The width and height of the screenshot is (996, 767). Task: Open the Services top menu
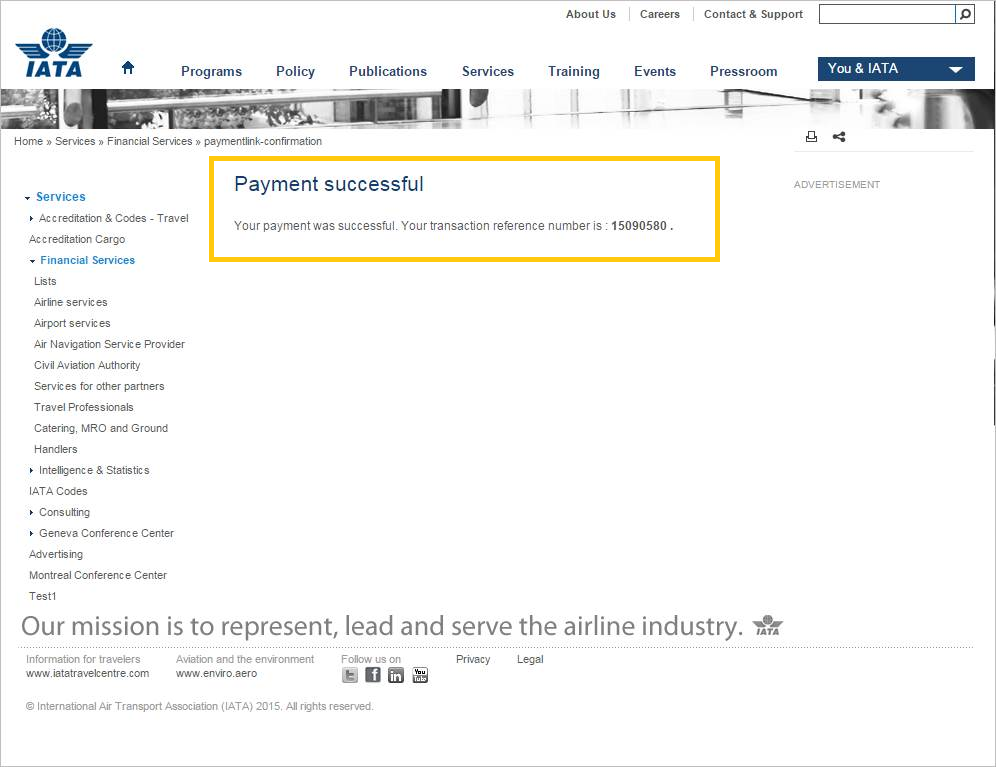point(488,71)
